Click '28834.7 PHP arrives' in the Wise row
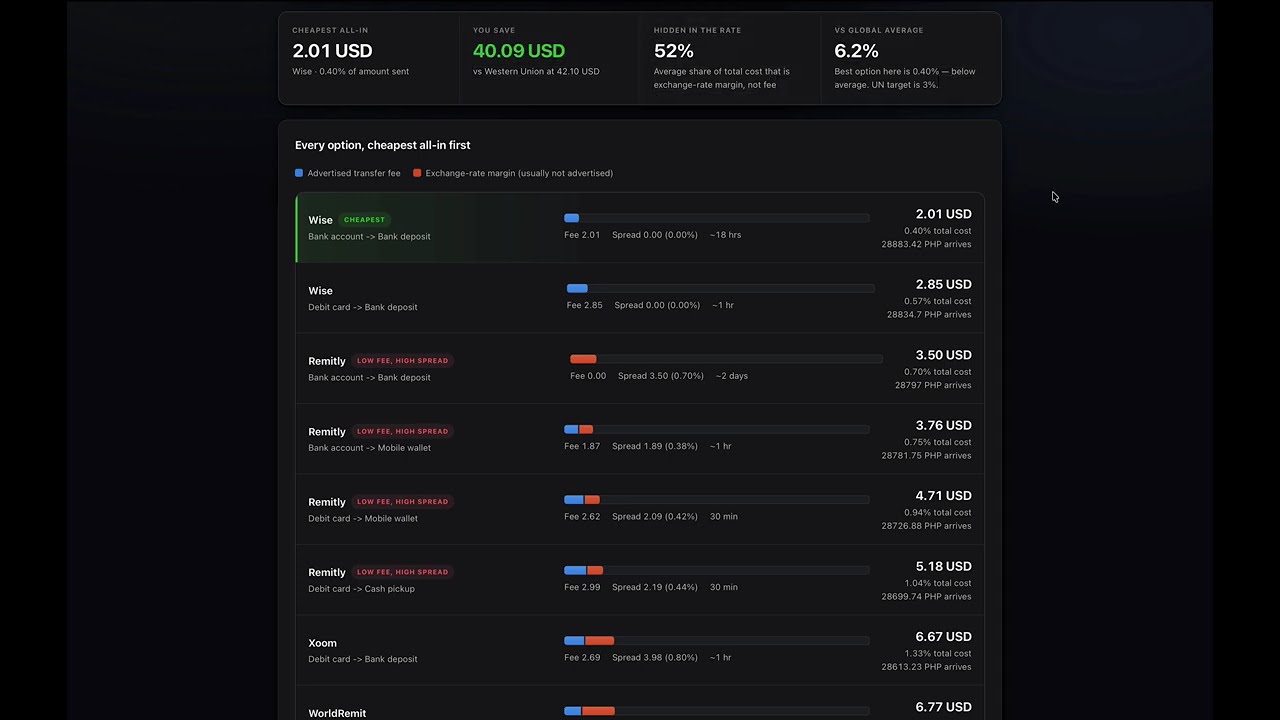Viewport: 1280px width, 720px height. click(929, 315)
